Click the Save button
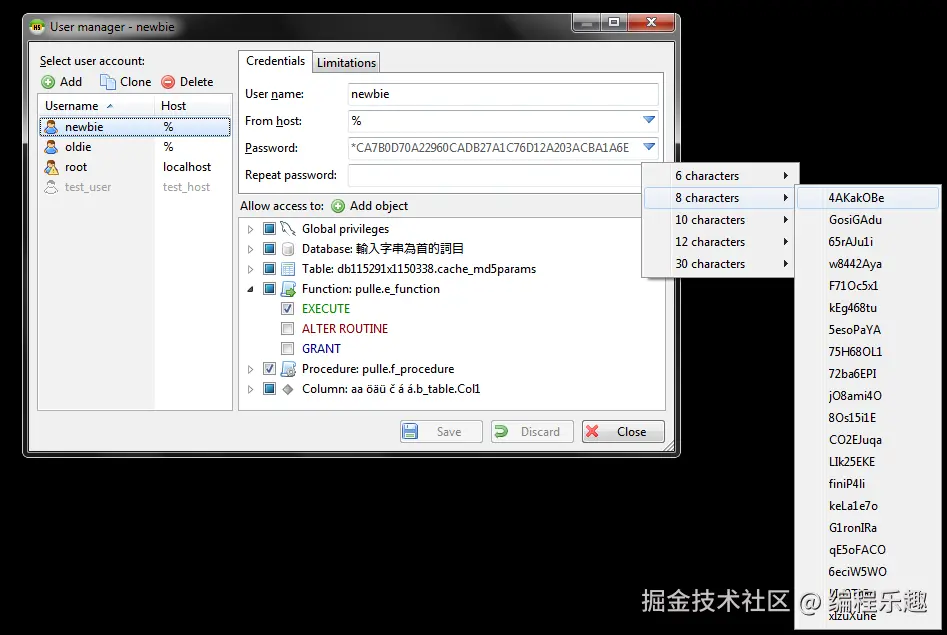The image size is (947, 635). pyautogui.click(x=441, y=431)
